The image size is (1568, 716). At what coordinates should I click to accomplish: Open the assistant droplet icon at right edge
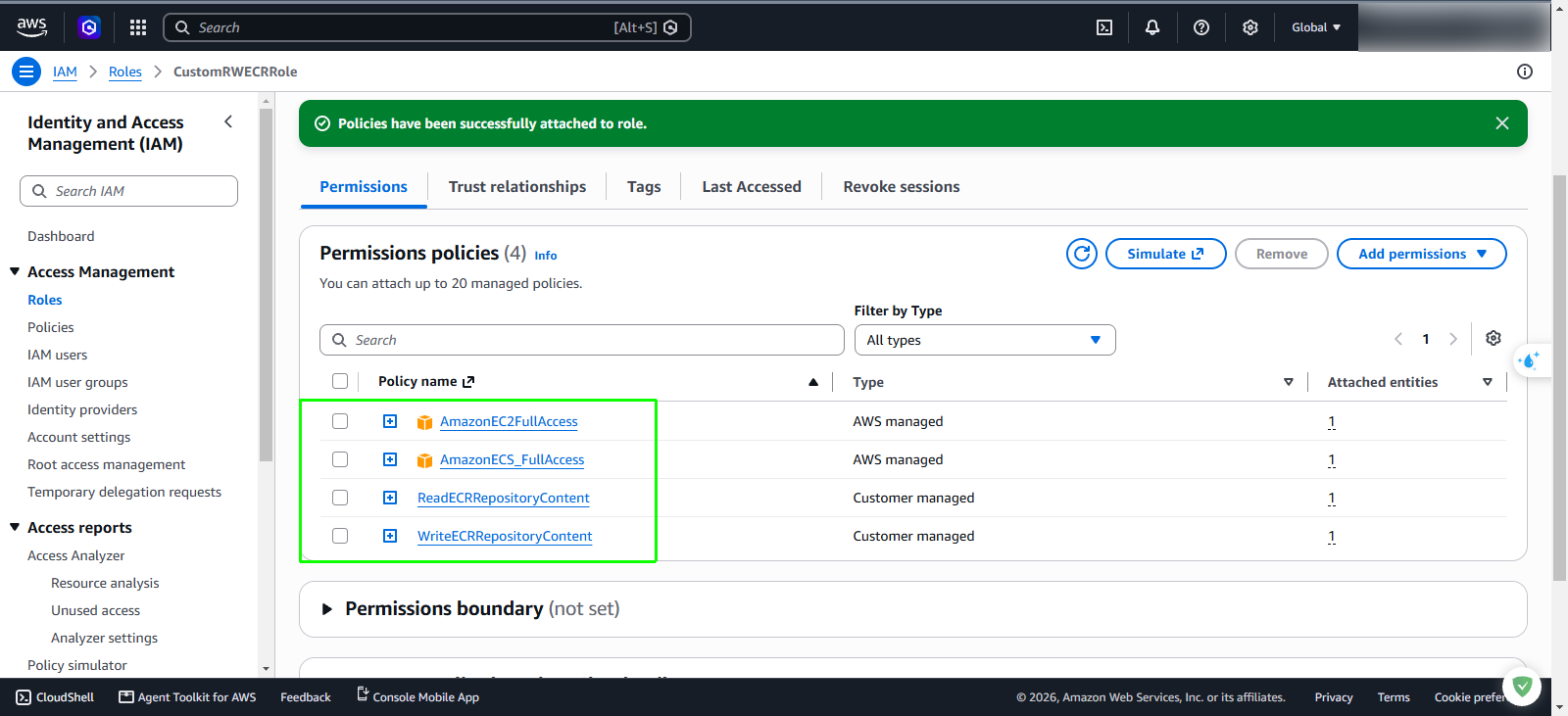[1530, 360]
